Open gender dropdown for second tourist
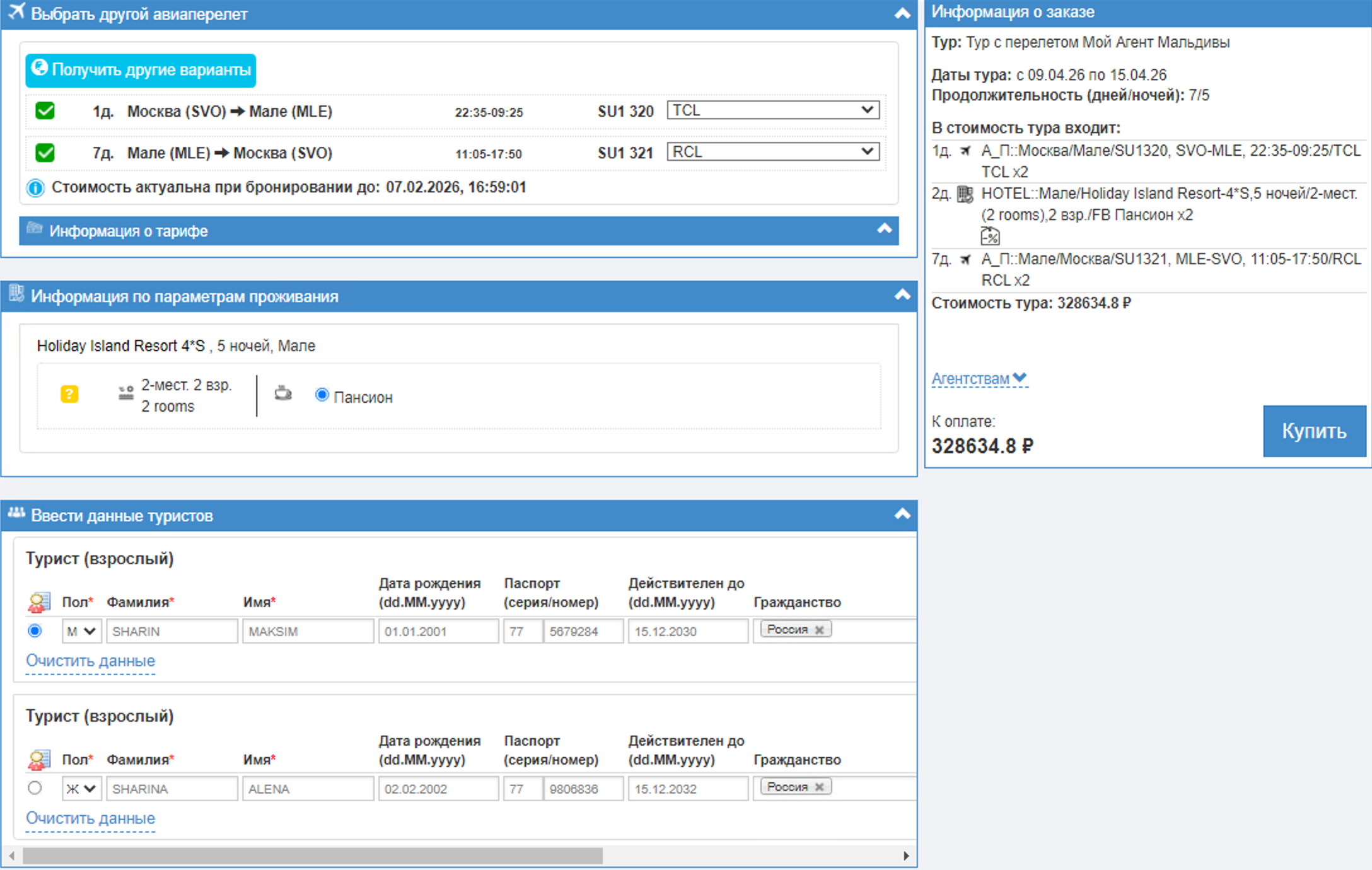This screenshot has width=1372, height=870. pyautogui.click(x=81, y=789)
